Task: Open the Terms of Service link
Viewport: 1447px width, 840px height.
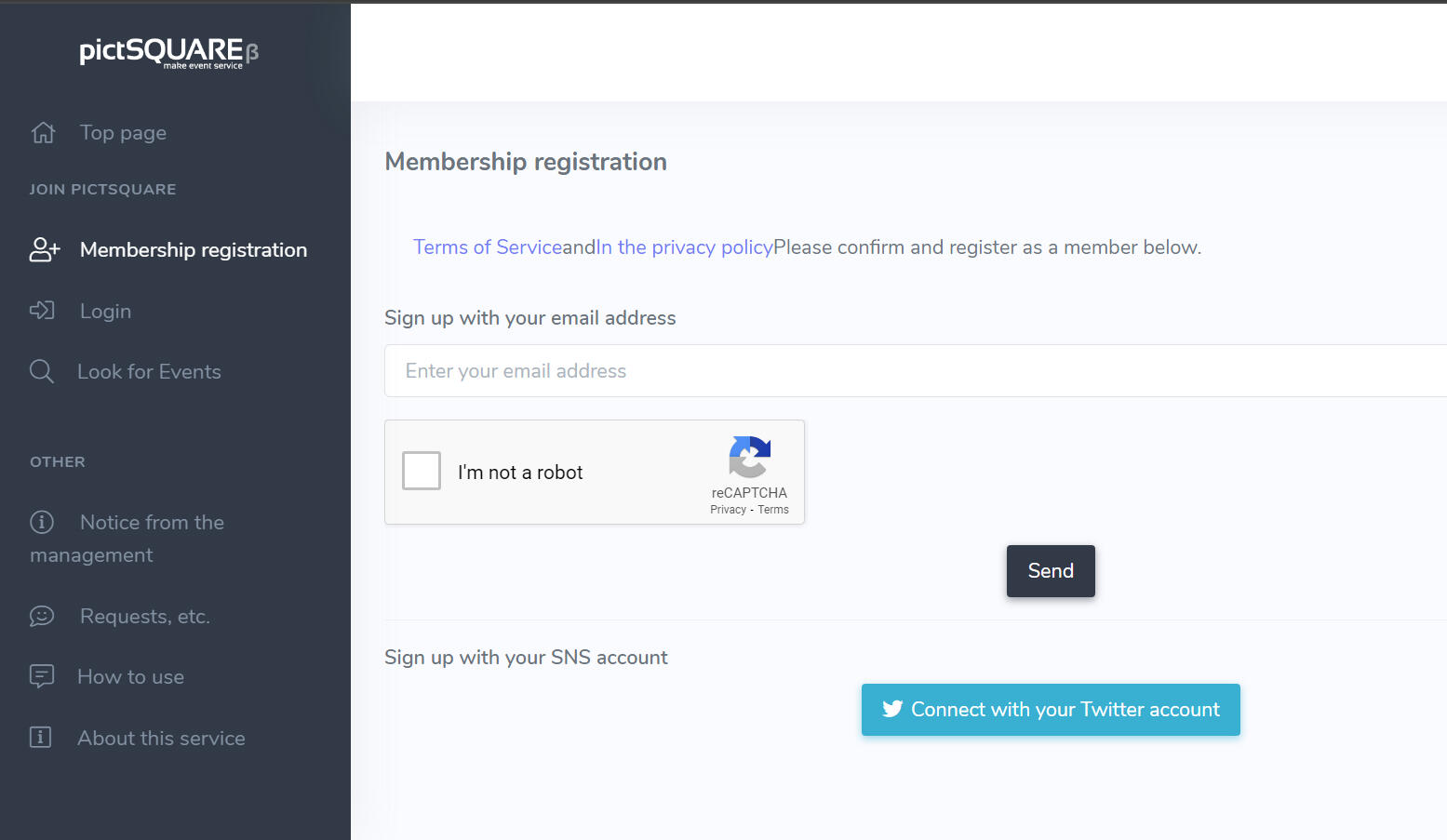Action: point(488,247)
